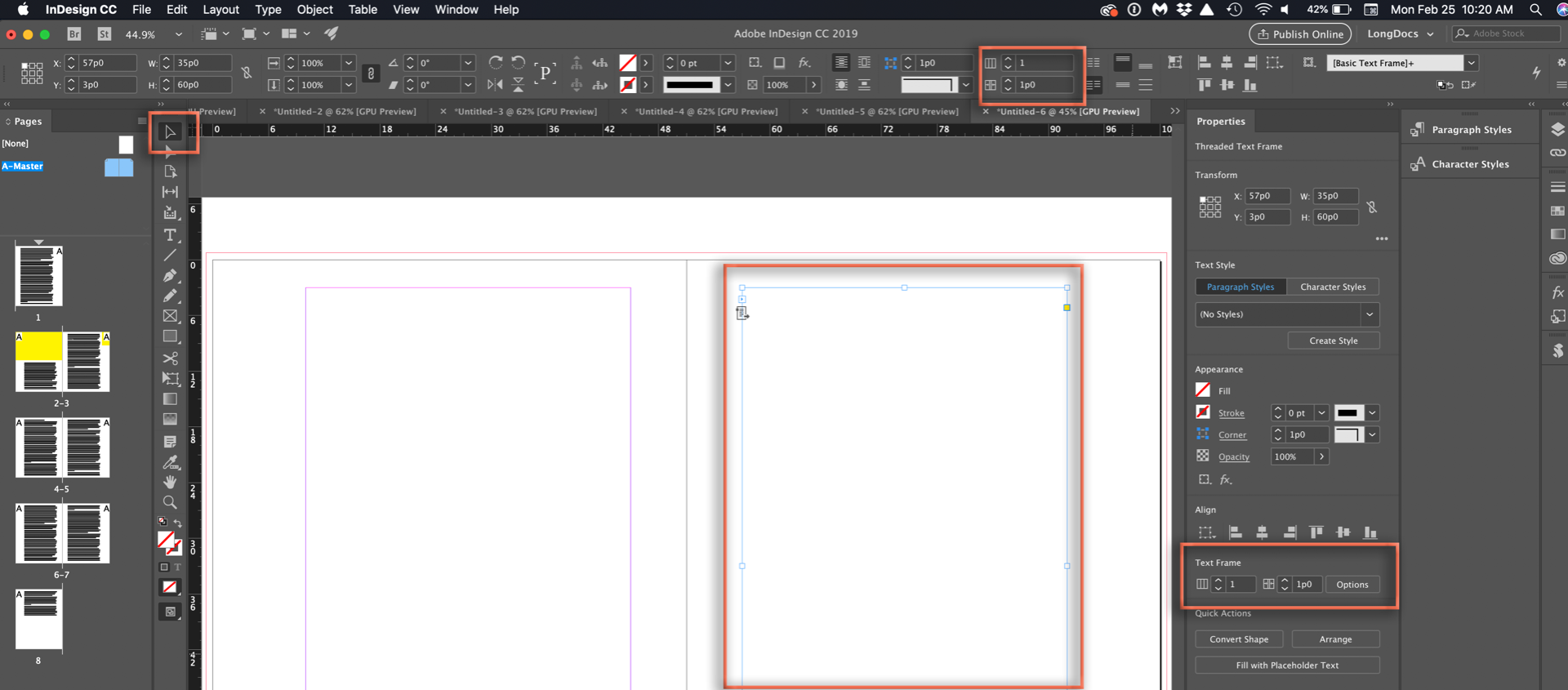Switch to Paragraph Styles in Text Style

pyautogui.click(x=1241, y=287)
